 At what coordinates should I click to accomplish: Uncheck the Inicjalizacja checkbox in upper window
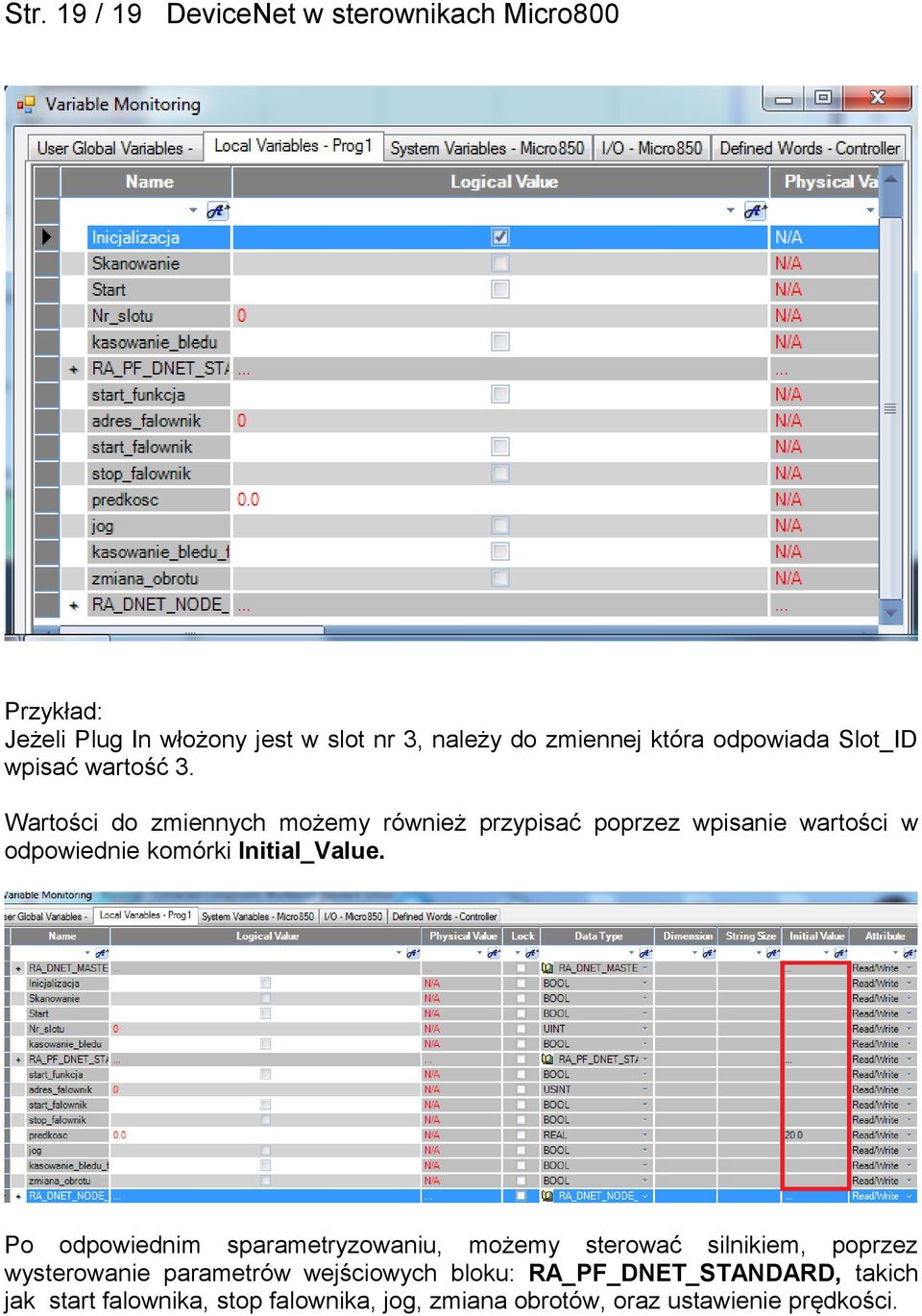point(500,236)
